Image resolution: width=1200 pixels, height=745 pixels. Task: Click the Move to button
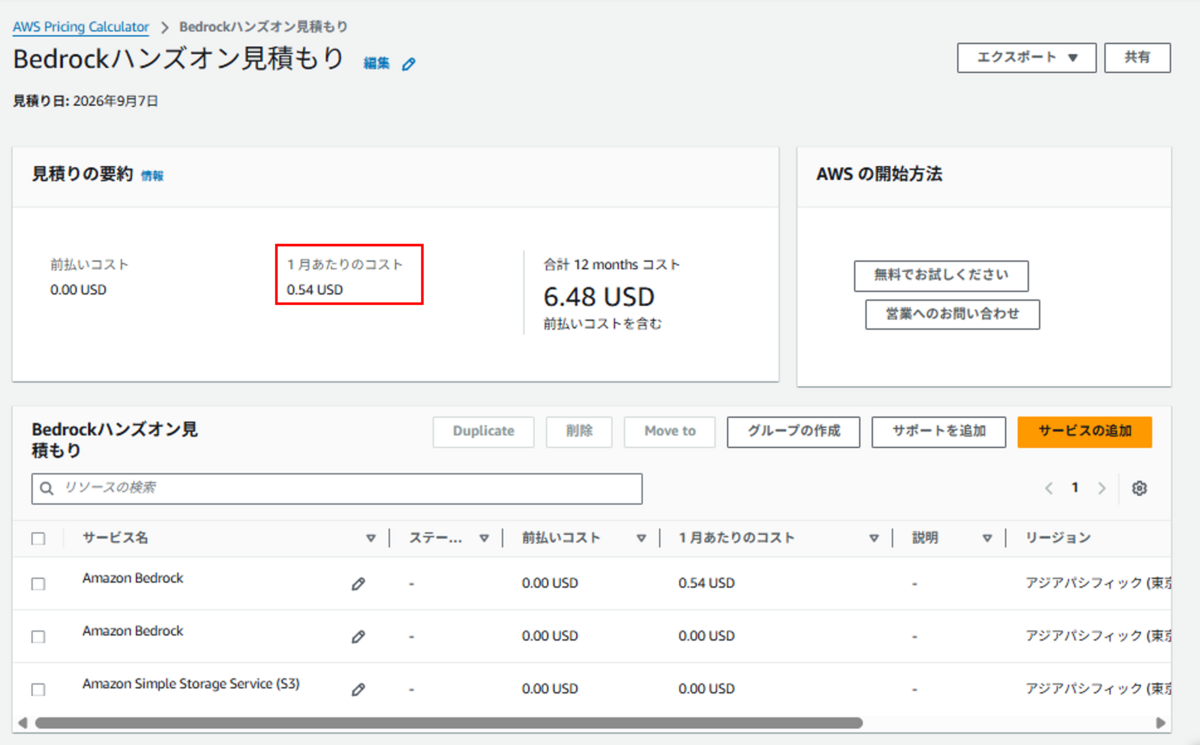tap(670, 431)
